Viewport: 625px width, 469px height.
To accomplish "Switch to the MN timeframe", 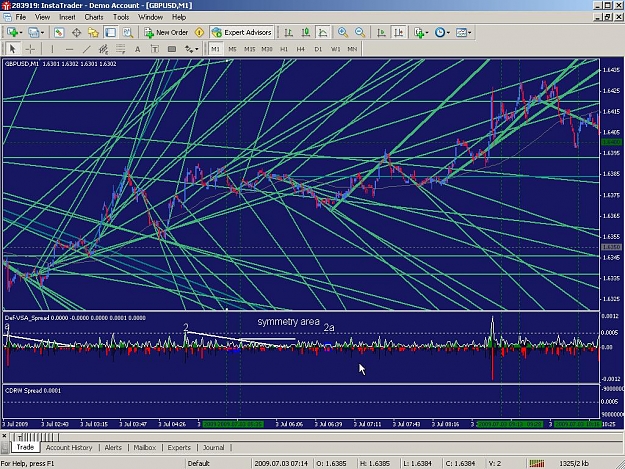I will 352,49.
